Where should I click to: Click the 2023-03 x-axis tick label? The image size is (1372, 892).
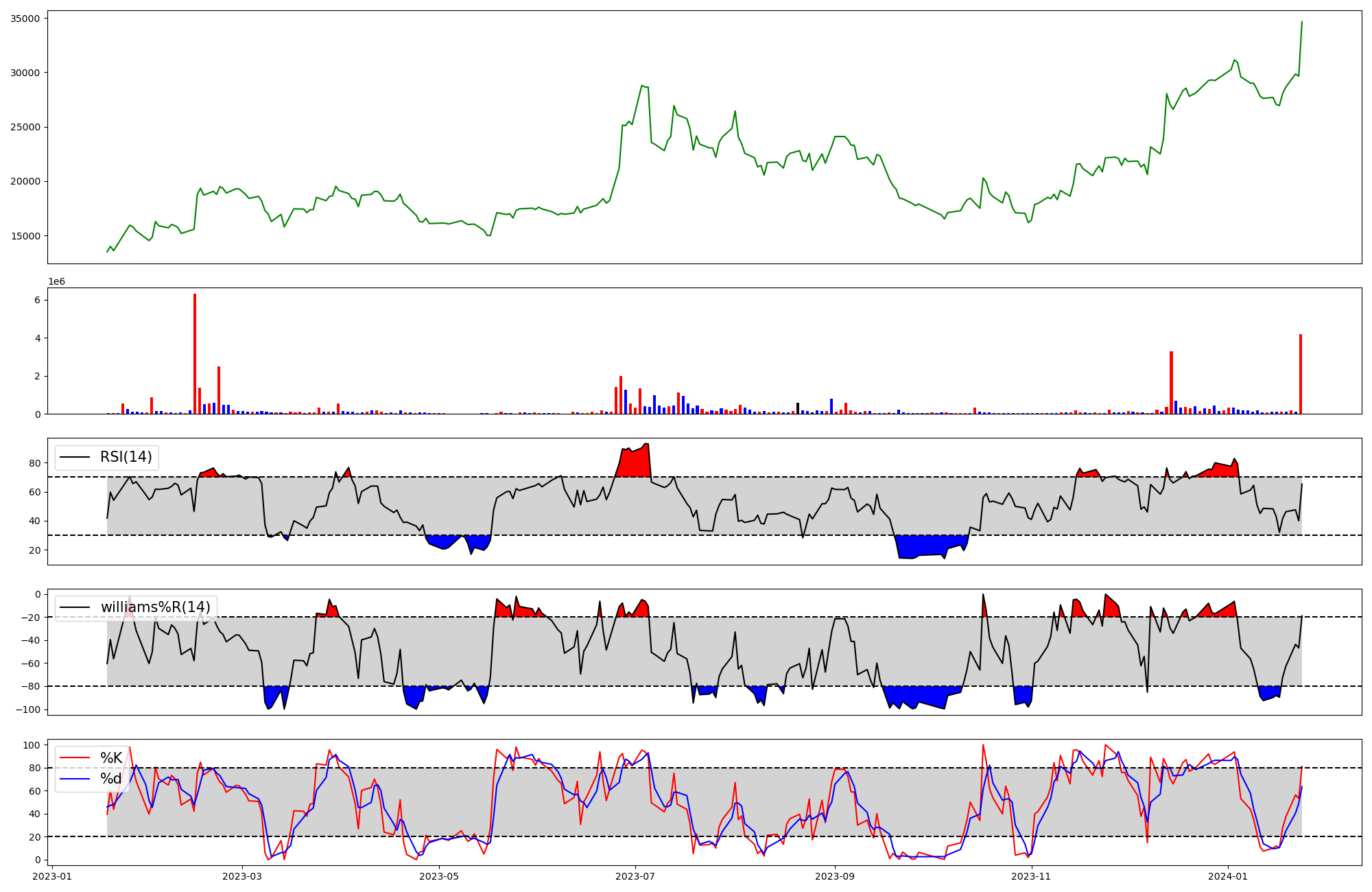click(x=242, y=876)
